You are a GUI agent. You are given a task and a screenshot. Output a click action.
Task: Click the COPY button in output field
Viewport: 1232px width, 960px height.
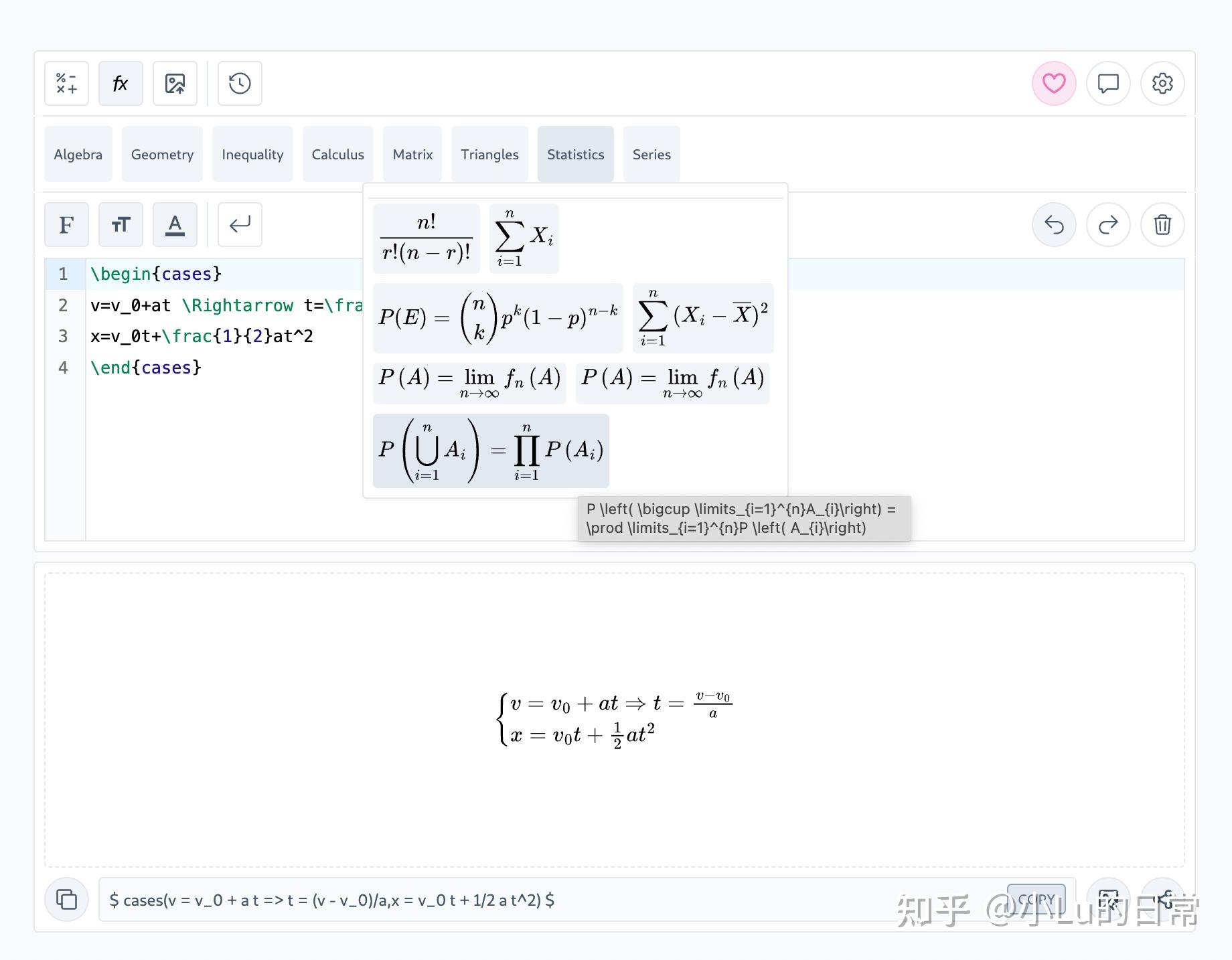[x=1036, y=899]
